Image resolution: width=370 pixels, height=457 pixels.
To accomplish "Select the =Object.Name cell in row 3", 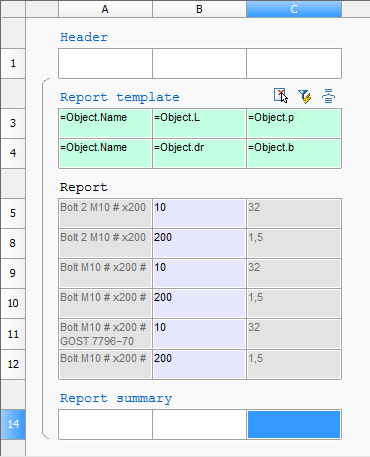I will [x=105, y=123].
